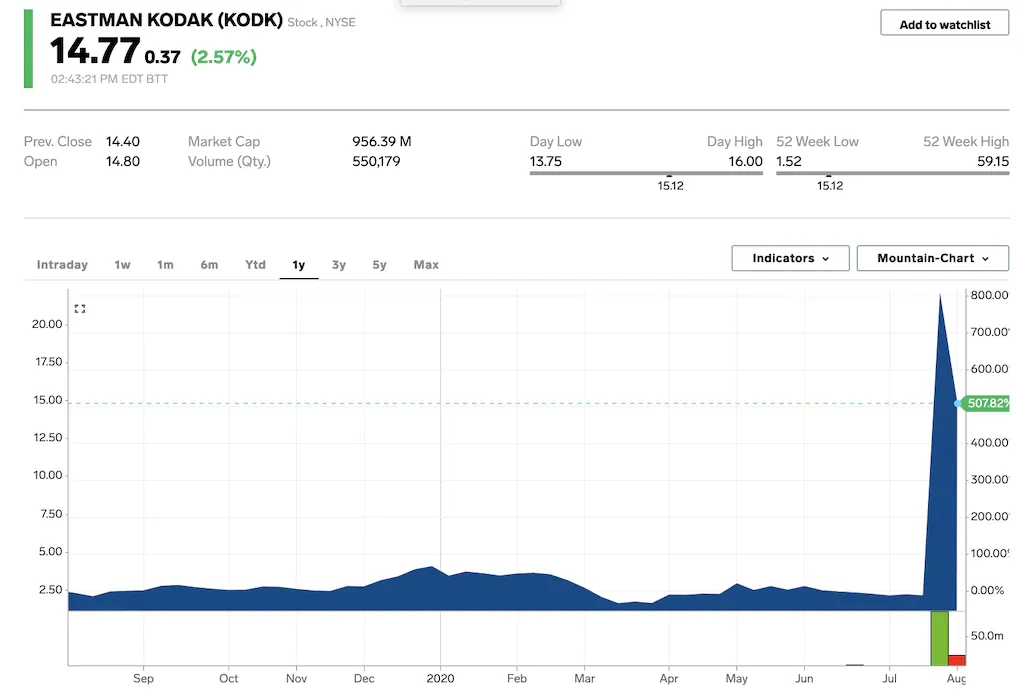Choose the 3y chart range
This screenshot has width=1024, height=697.
coord(339,265)
